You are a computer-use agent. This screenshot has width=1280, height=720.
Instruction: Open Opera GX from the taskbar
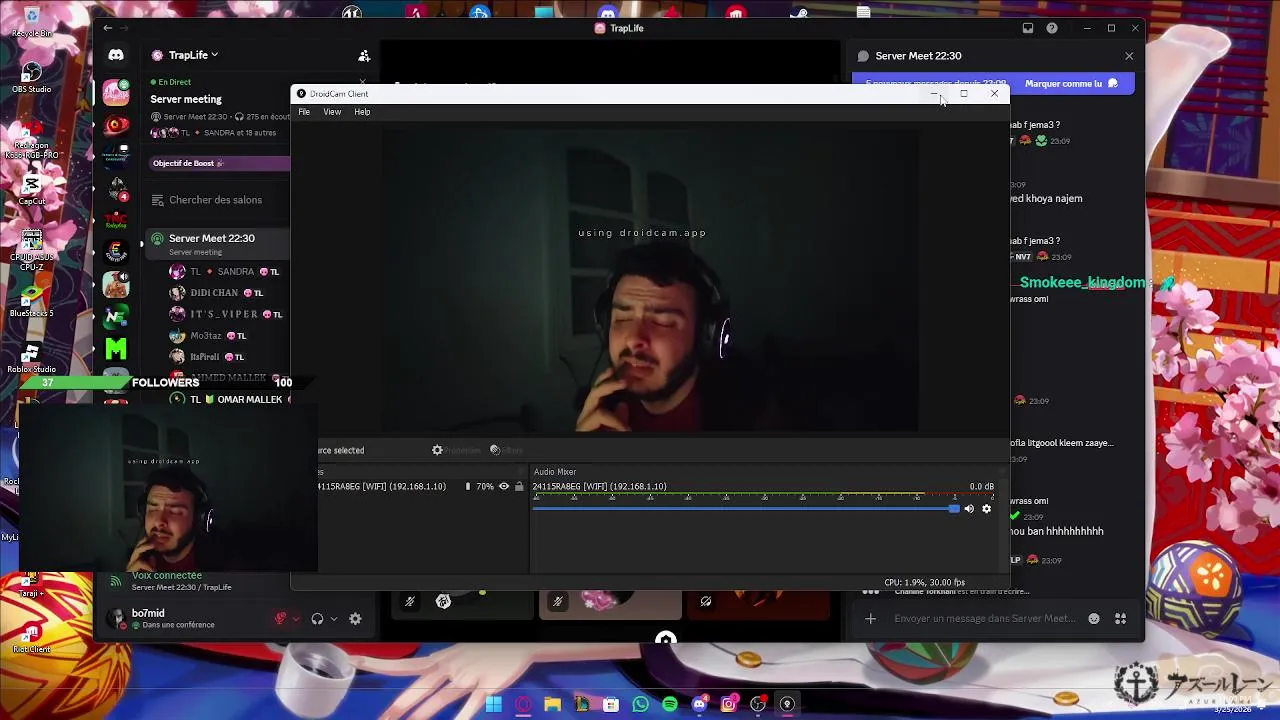point(523,705)
